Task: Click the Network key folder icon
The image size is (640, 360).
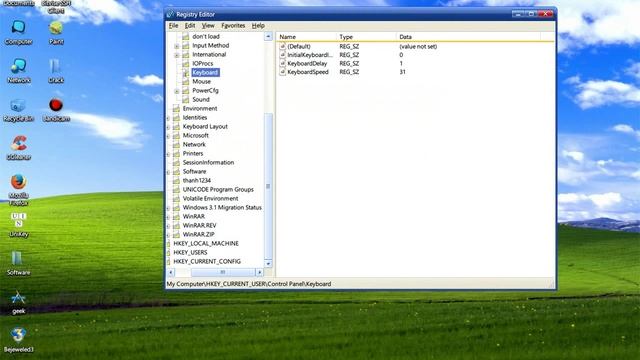Action: coord(176,144)
